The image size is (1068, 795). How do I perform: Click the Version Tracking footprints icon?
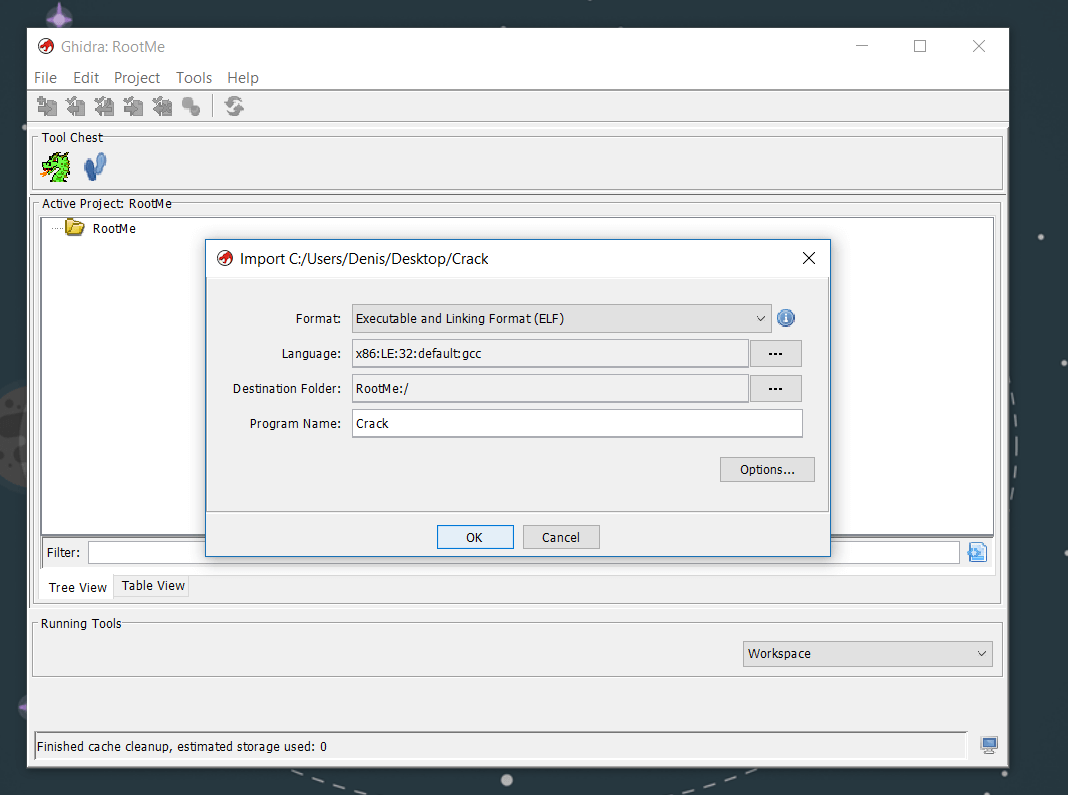click(95, 166)
